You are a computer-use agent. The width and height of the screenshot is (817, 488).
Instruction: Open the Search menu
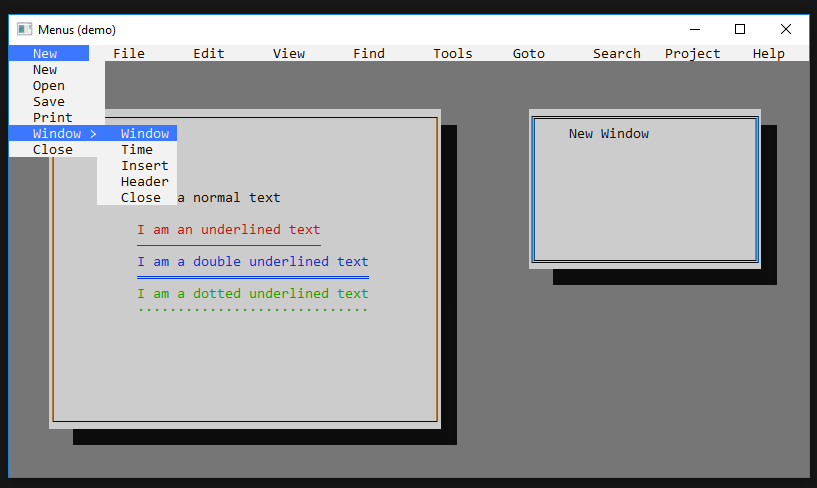pos(616,53)
